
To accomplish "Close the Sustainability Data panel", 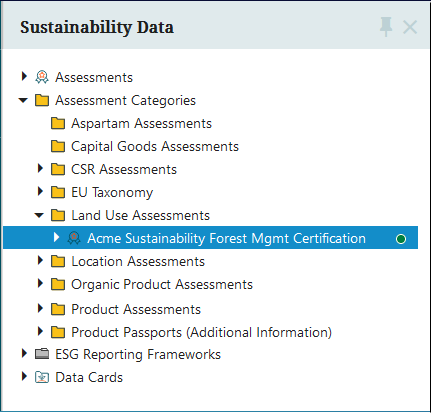I will [410, 27].
